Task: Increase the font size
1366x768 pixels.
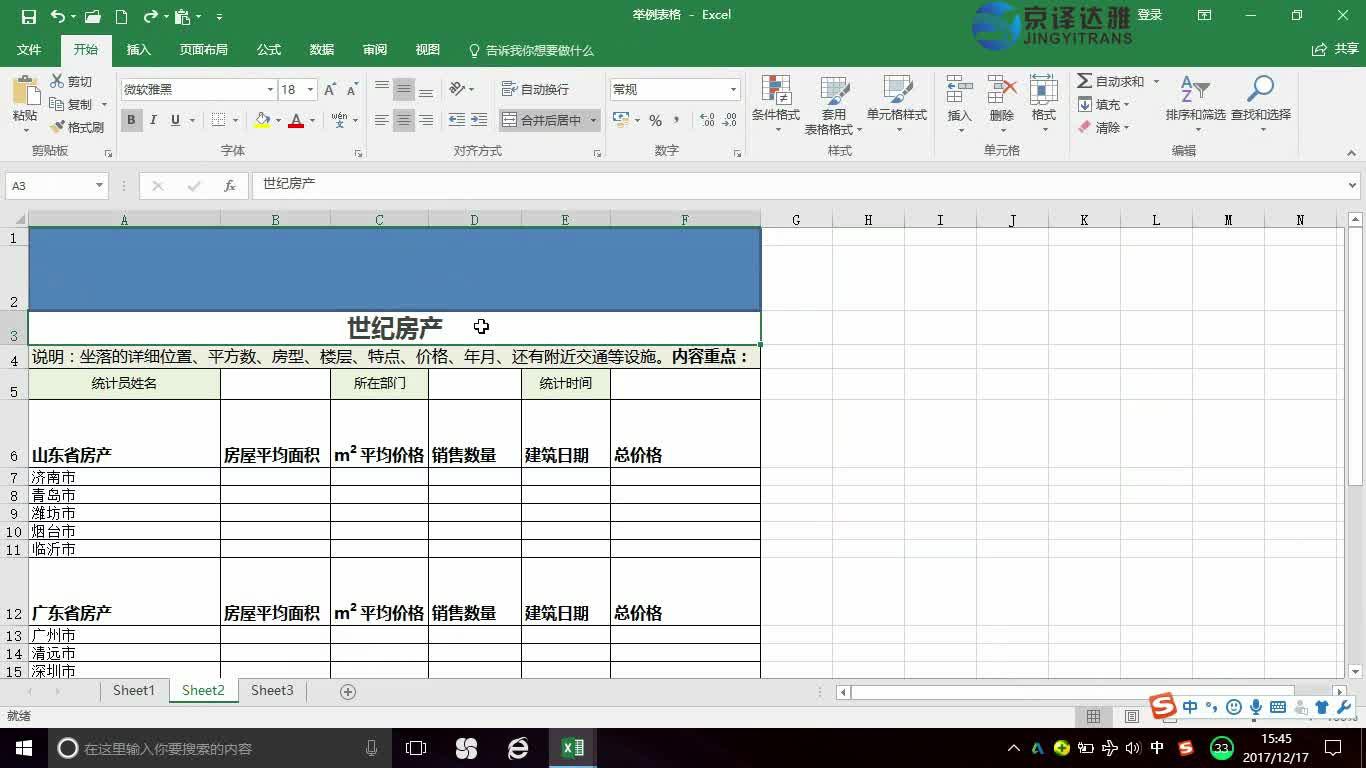Action: click(x=330, y=90)
